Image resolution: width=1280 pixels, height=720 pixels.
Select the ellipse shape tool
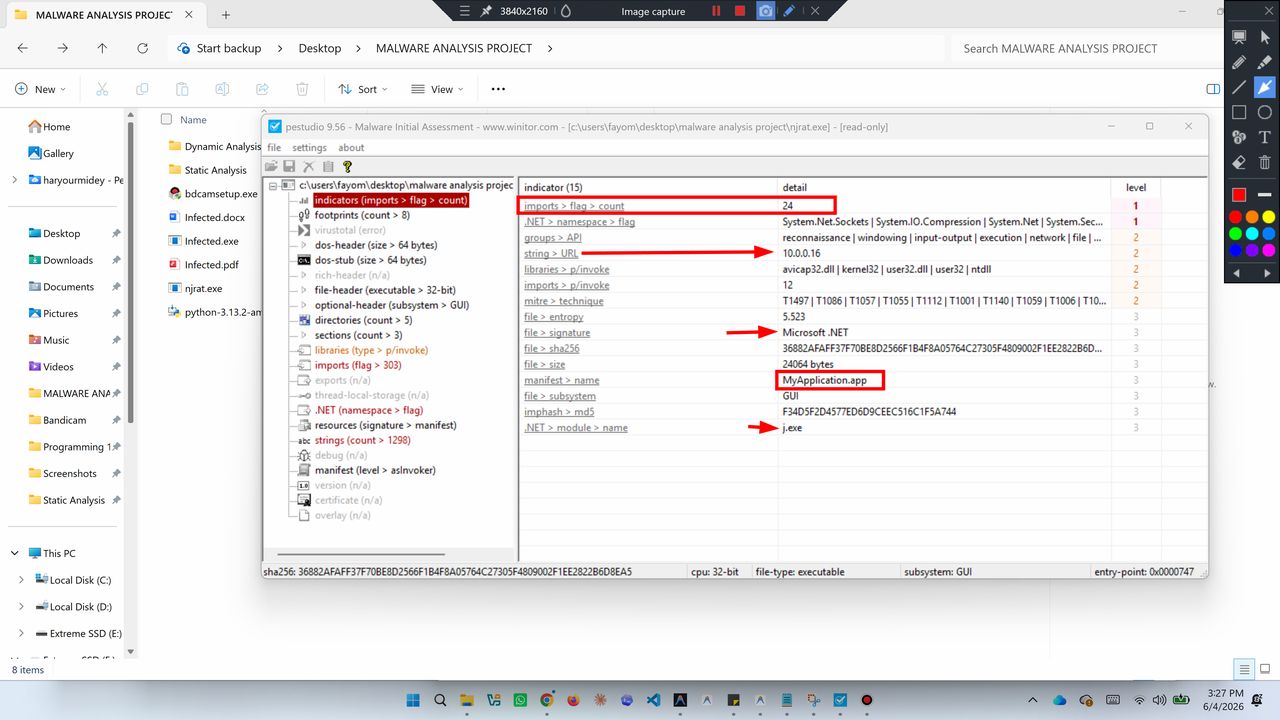tap(1265, 112)
